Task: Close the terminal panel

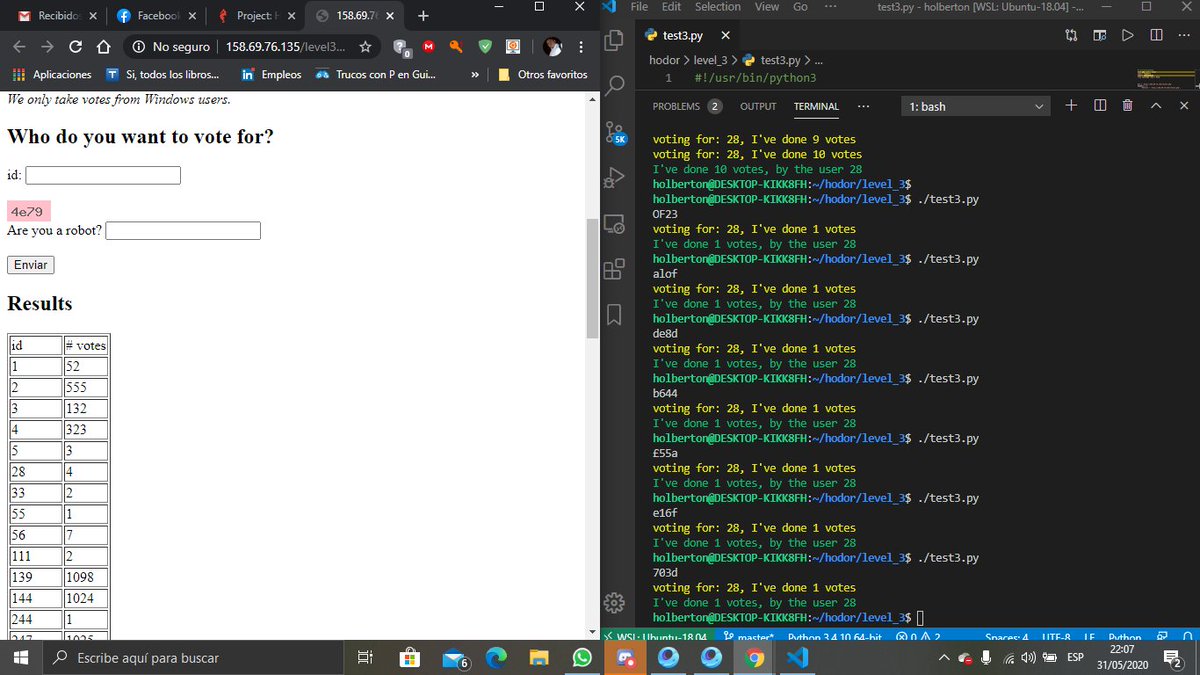Action: [x=1184, y=105]
